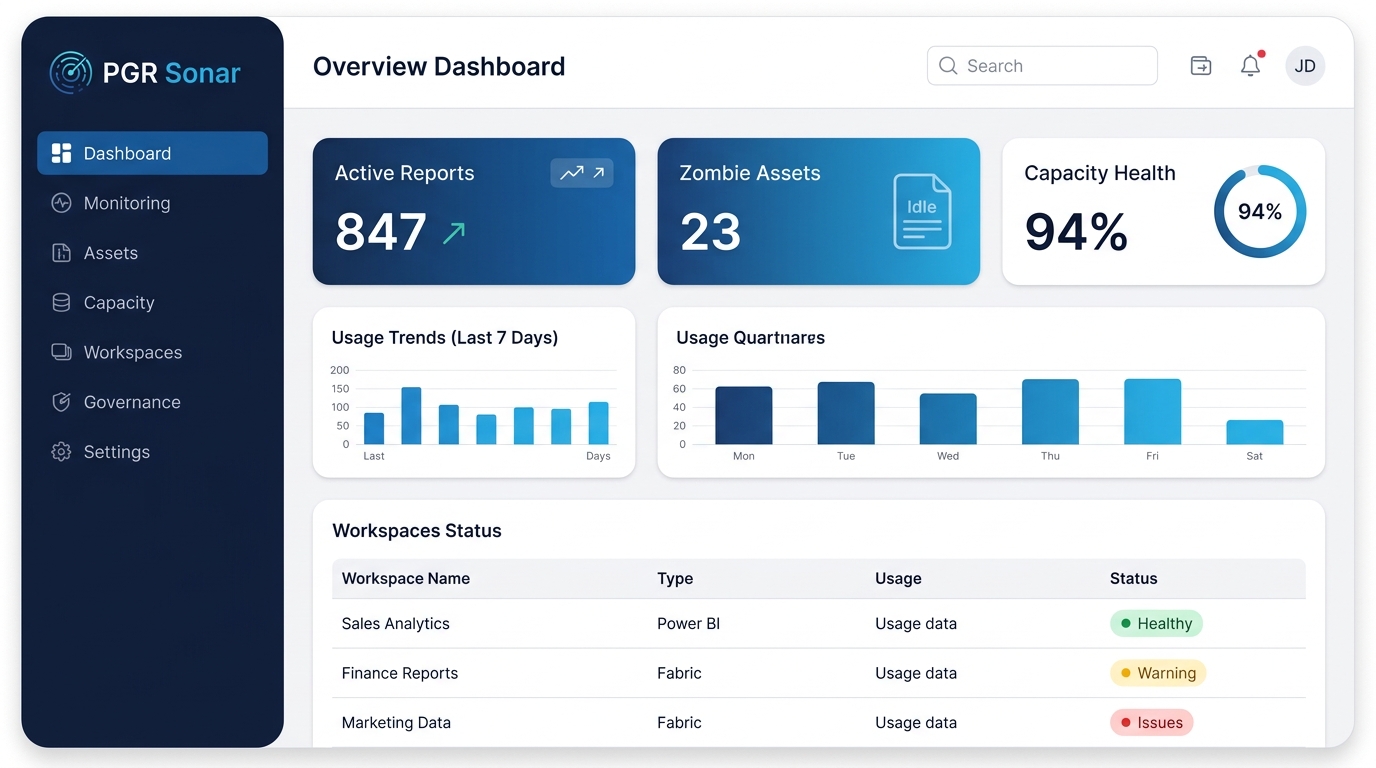Screen dimensions: 1376x768
Task: Open the Zombie Assets card
Action: 818,211
